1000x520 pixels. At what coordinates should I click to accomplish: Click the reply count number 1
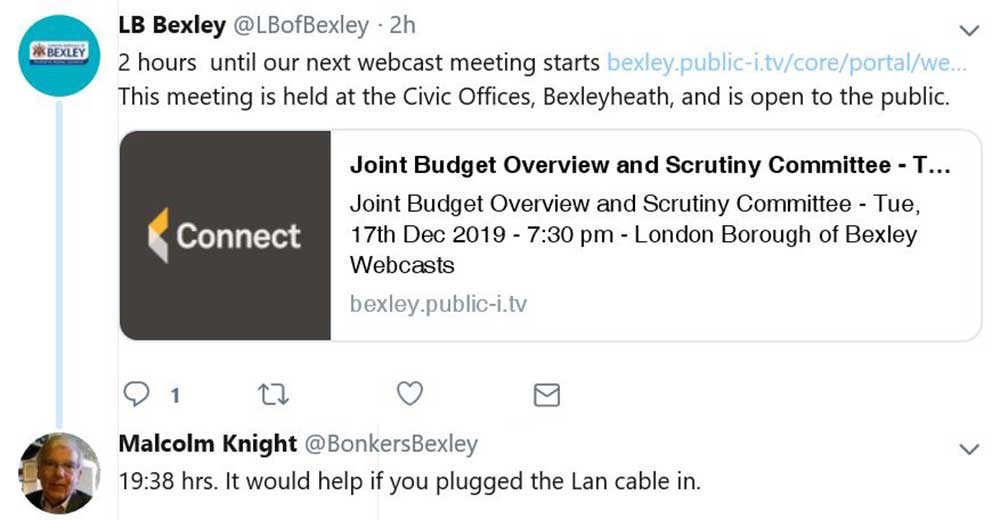tap(175, 396)
